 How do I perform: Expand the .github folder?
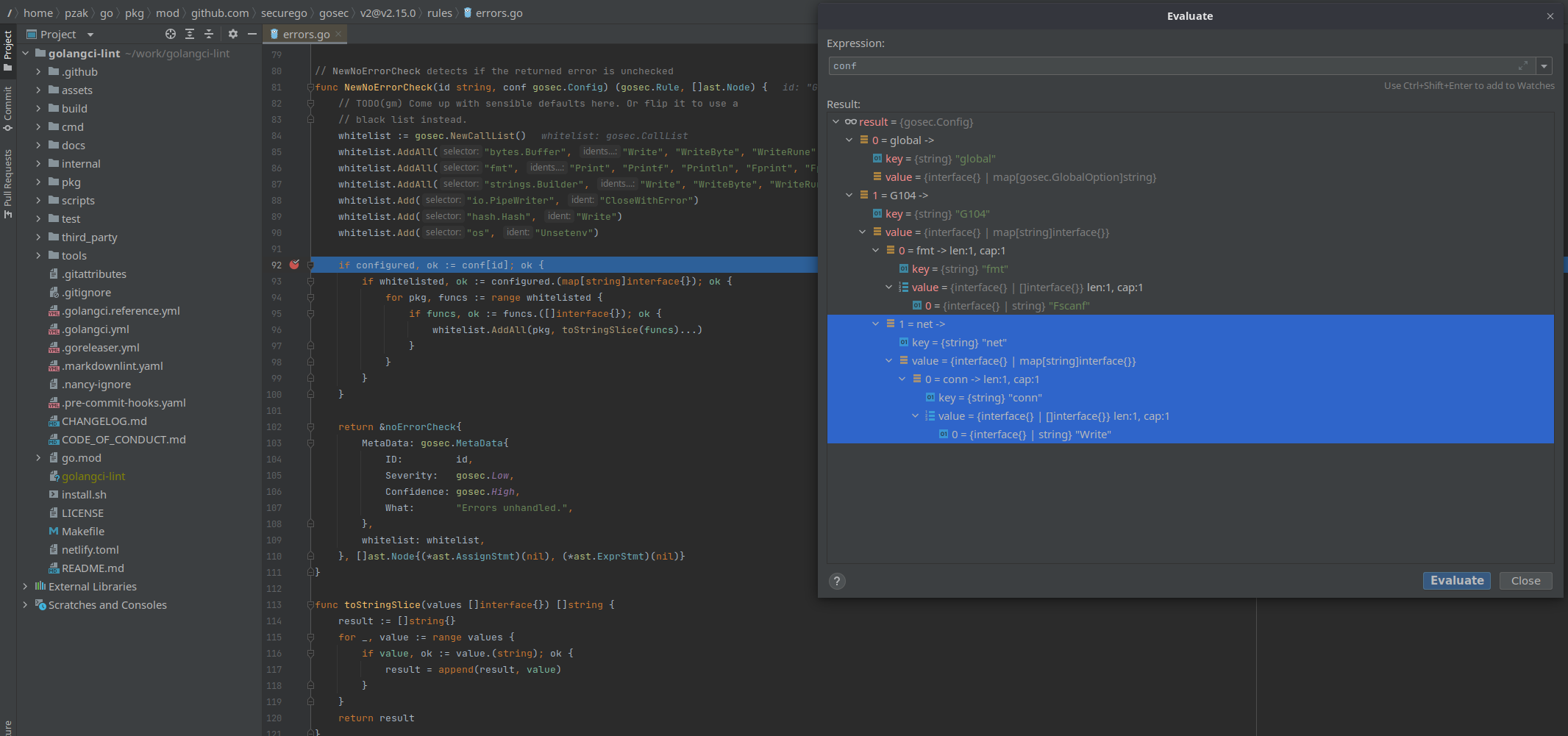click(x=38, y=72)
